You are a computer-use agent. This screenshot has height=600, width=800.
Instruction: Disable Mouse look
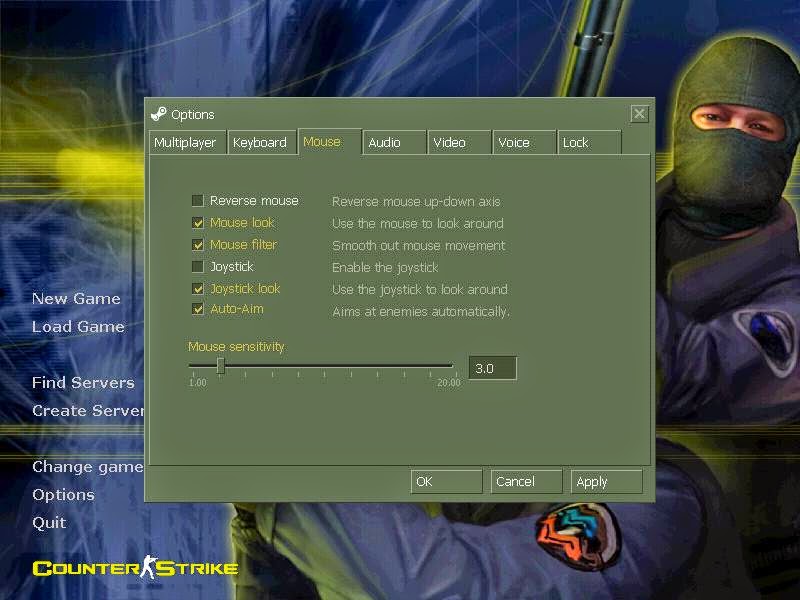(197, 223)
